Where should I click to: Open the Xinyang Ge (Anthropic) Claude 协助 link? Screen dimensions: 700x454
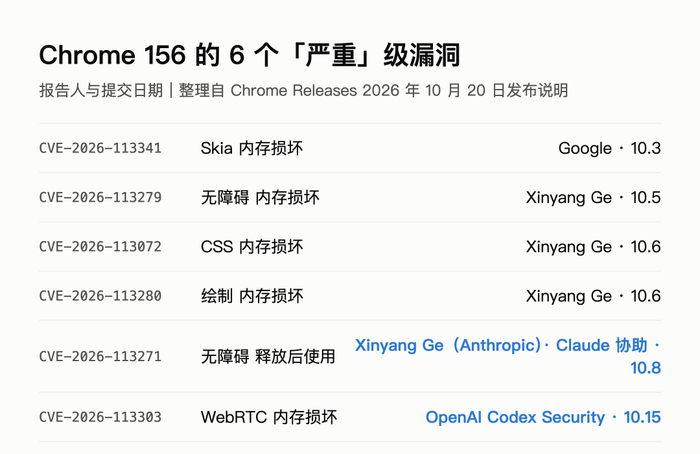coord(508,356)
